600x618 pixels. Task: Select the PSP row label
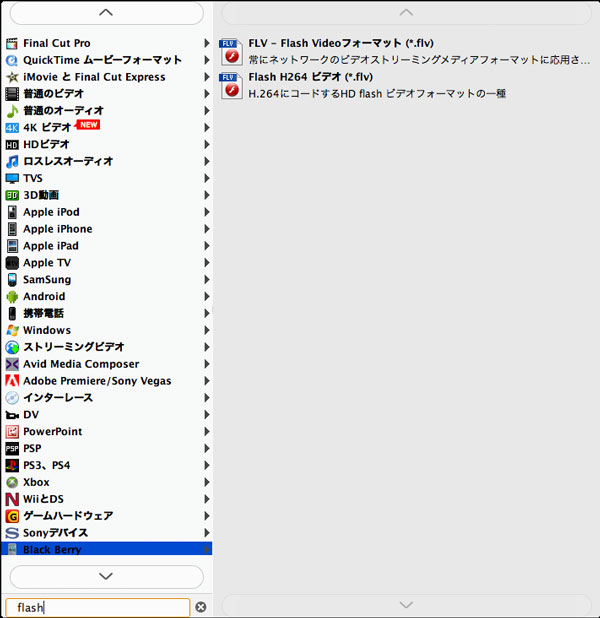click(32, 449)
